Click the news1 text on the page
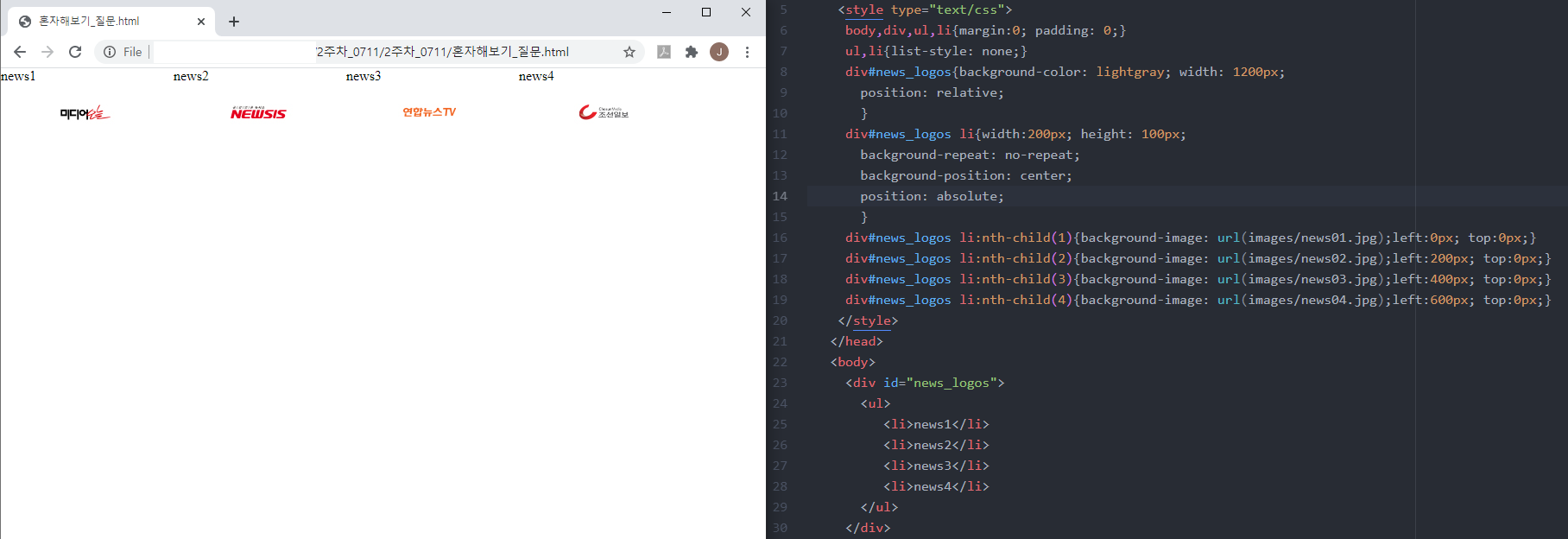1568x539 pixels. [x=18, y=76]
